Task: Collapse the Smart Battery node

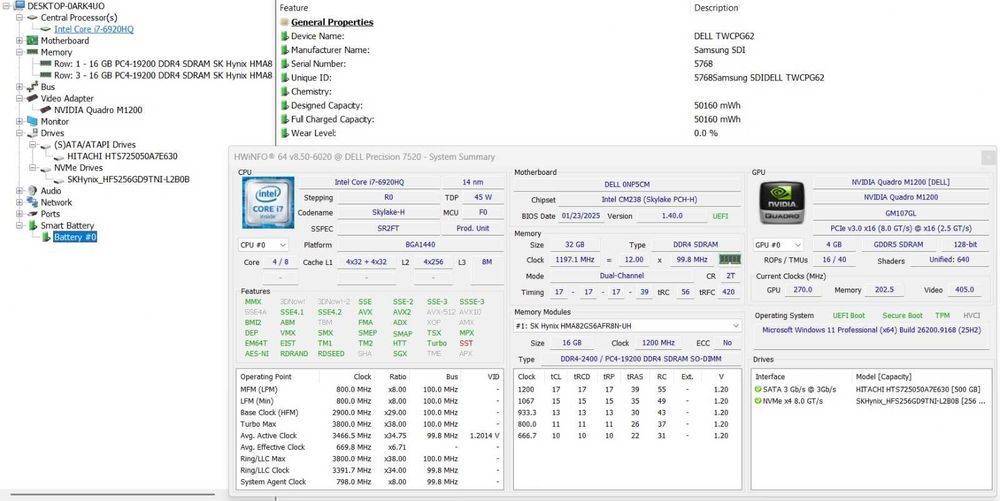Action: pos(19,226)
